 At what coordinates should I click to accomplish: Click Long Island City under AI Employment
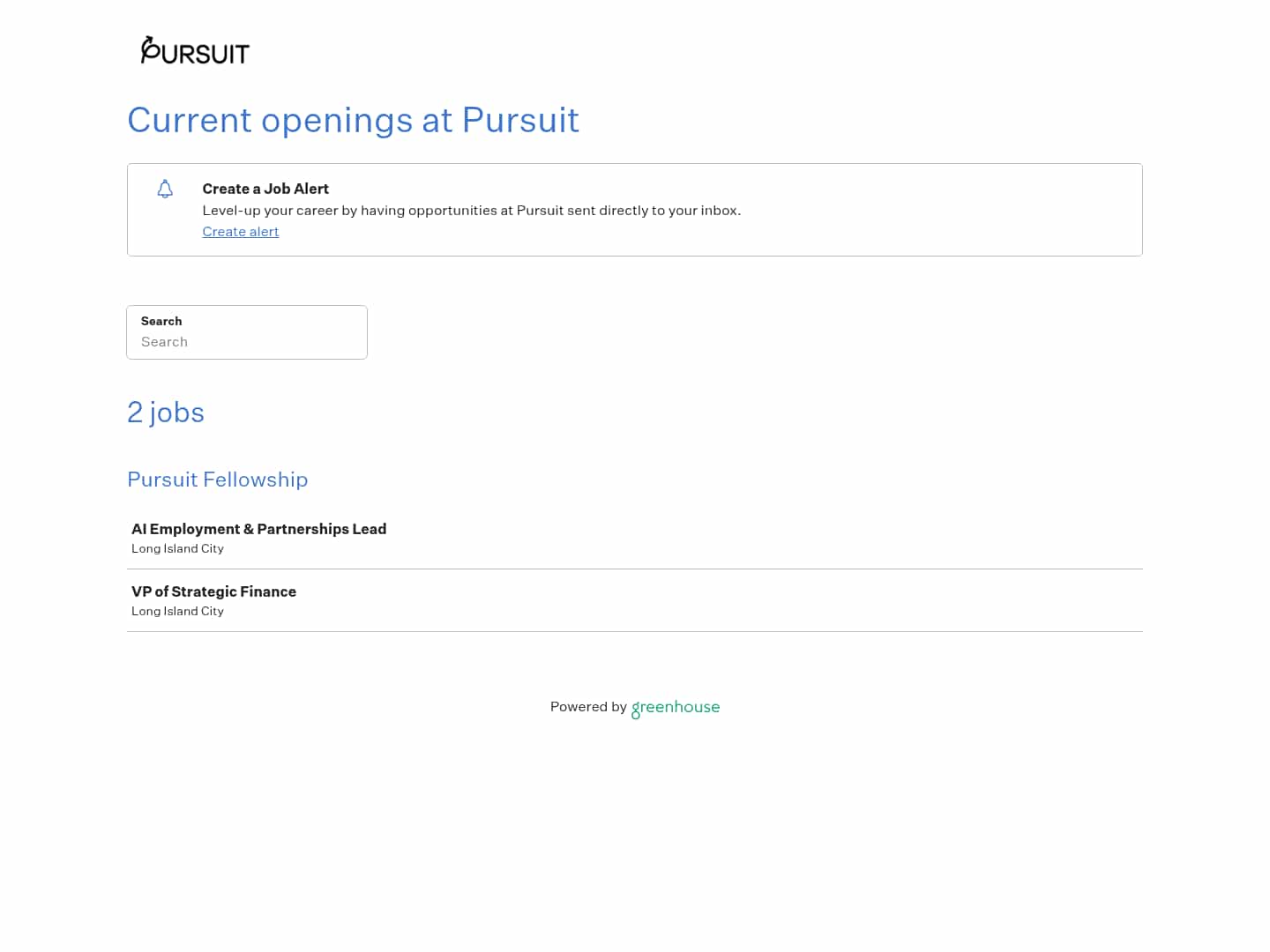[x=177, y=548]
